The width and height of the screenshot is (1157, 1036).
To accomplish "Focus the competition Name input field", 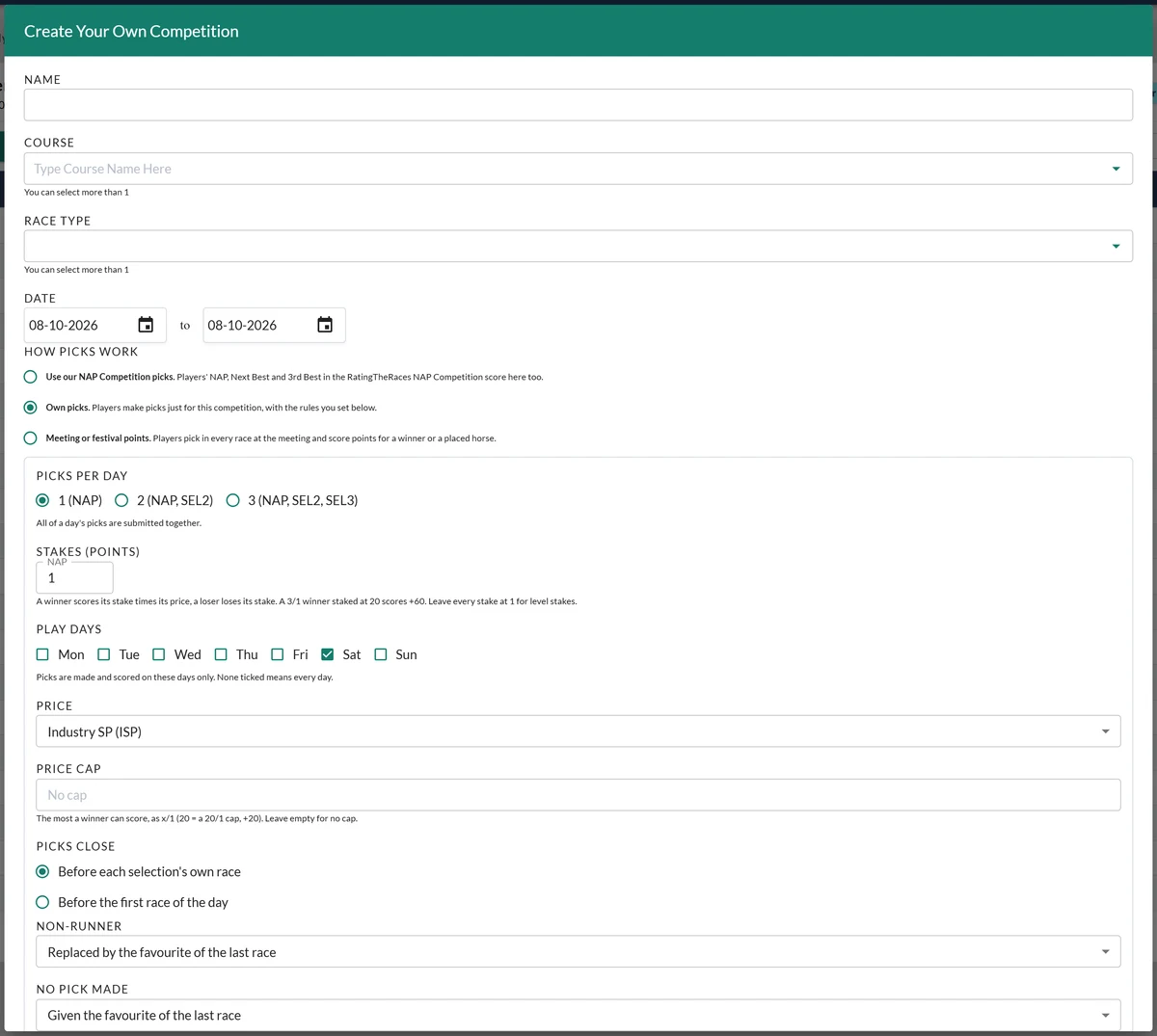I will point(578,105).
